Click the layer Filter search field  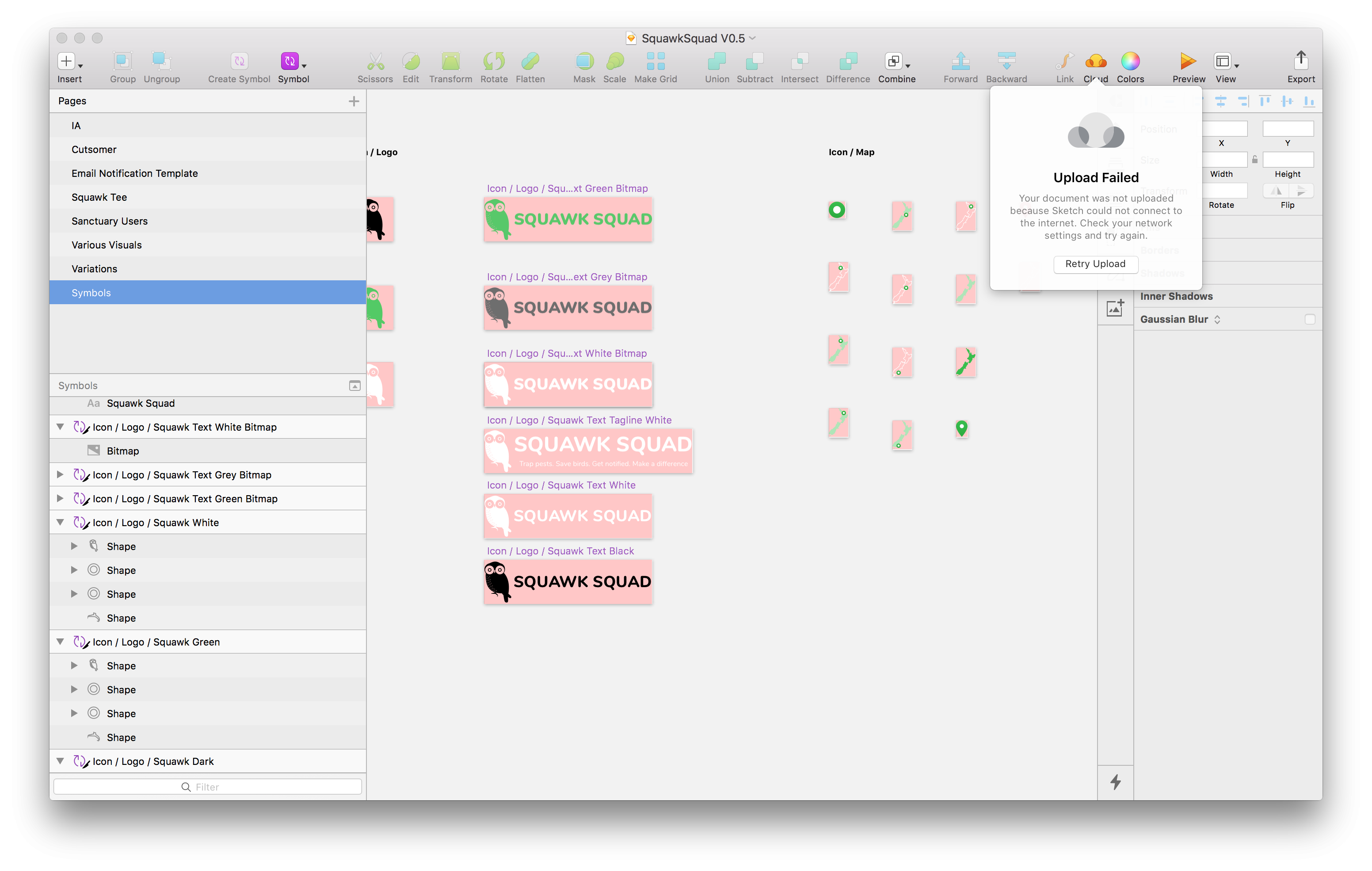pyautogui.click(x=207, y=787)
